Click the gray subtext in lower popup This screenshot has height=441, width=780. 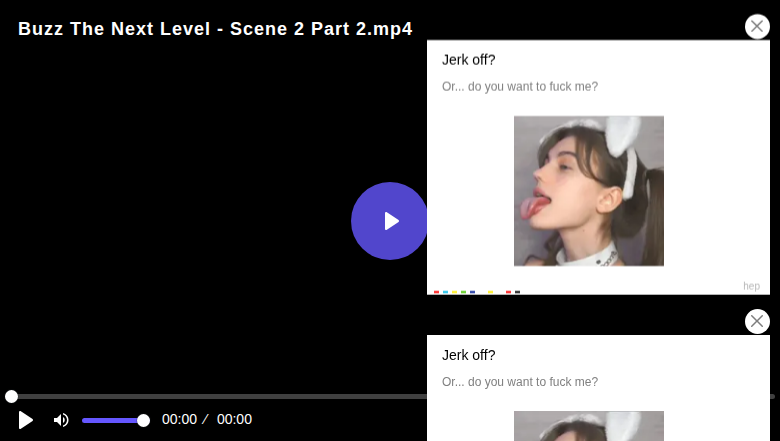tap(520, 382)
